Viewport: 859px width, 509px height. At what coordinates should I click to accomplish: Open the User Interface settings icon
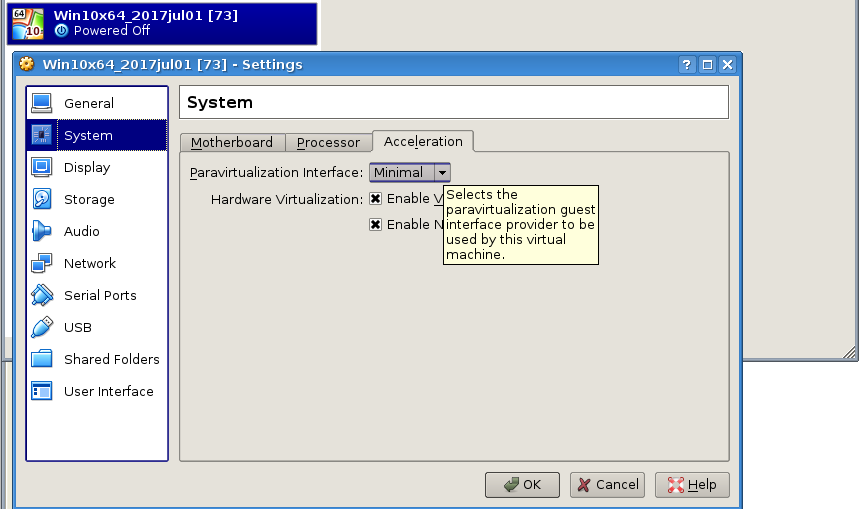42,391
